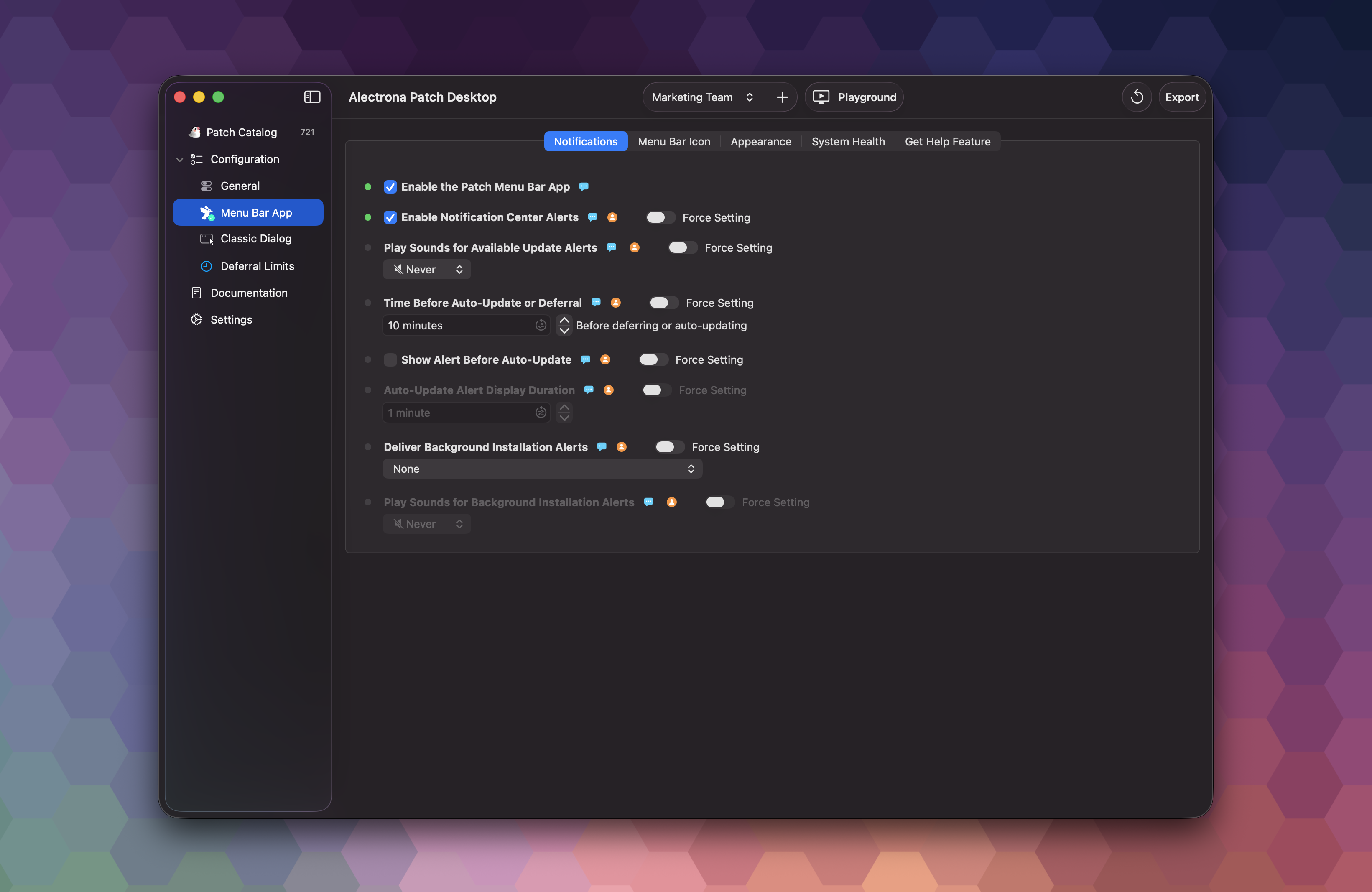This screenshot has width=1372, height=892.
Task: Toggle the sidebar visibility icon
Action: (312, 97)
